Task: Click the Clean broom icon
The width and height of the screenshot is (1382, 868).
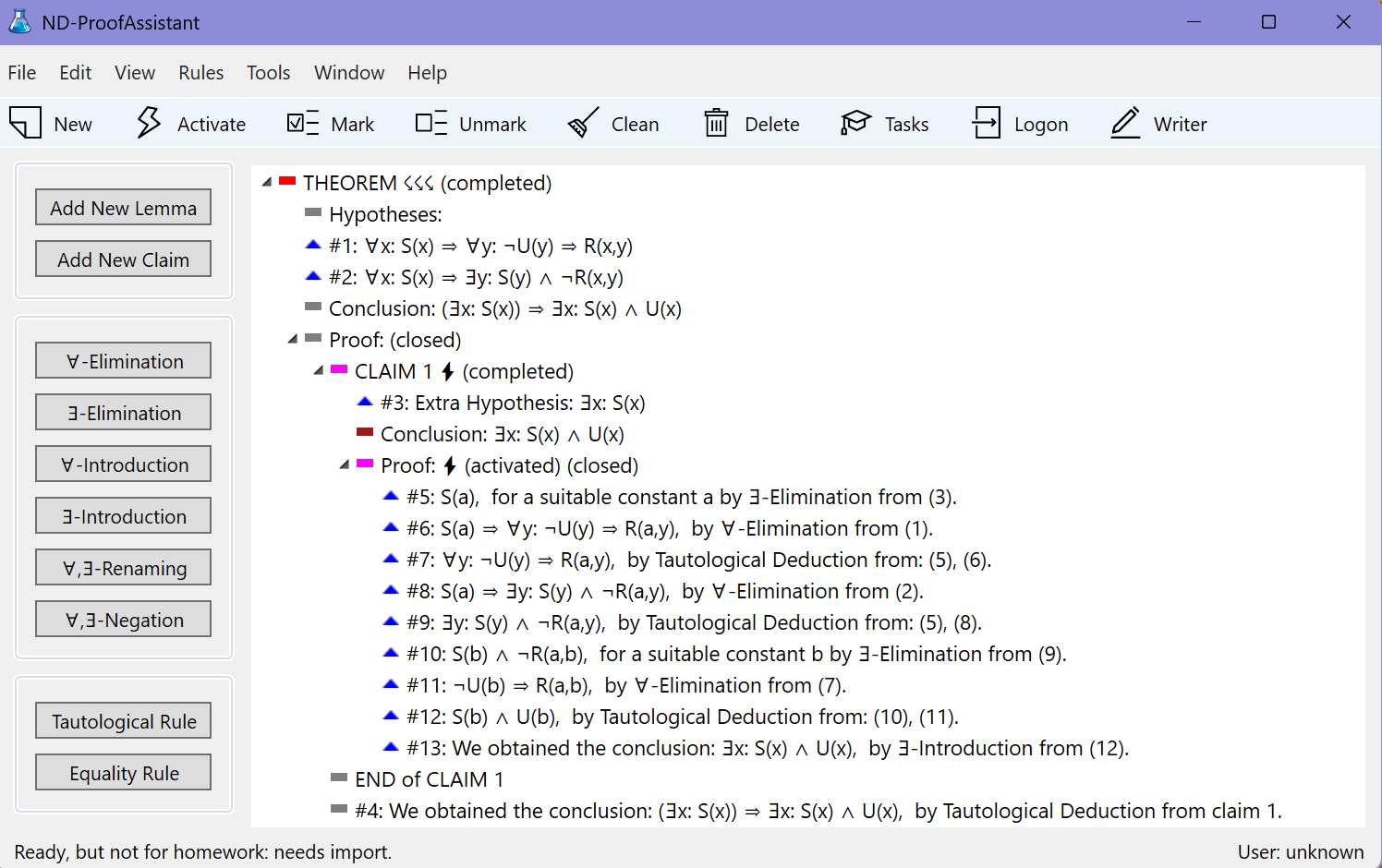Action: [x=583, y=123]
